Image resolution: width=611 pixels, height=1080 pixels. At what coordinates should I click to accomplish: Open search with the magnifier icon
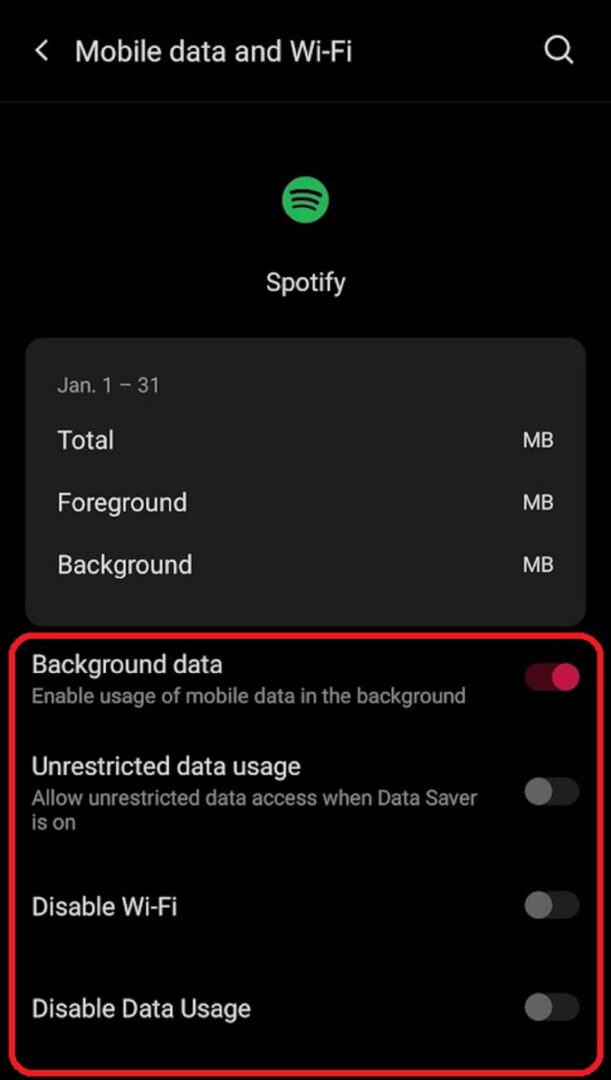tap(559, 50)
